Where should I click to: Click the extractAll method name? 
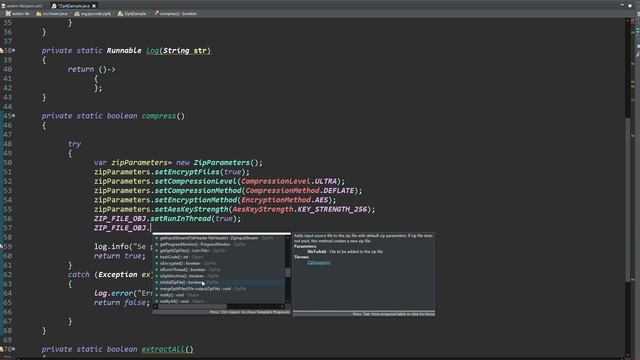pos(163,349)
